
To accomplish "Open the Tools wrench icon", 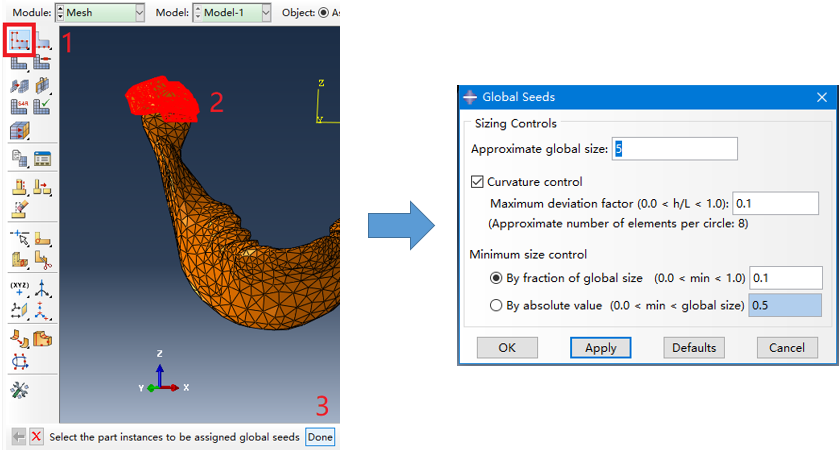I will 19,389.
